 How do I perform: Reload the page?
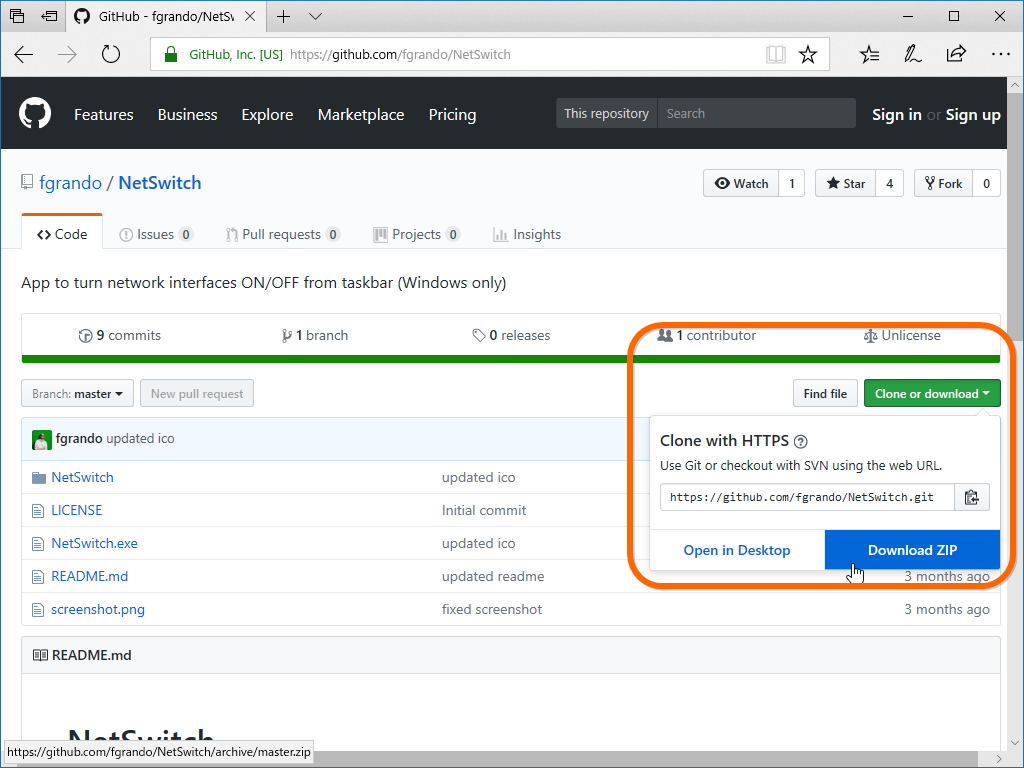[x=110, y=54]
